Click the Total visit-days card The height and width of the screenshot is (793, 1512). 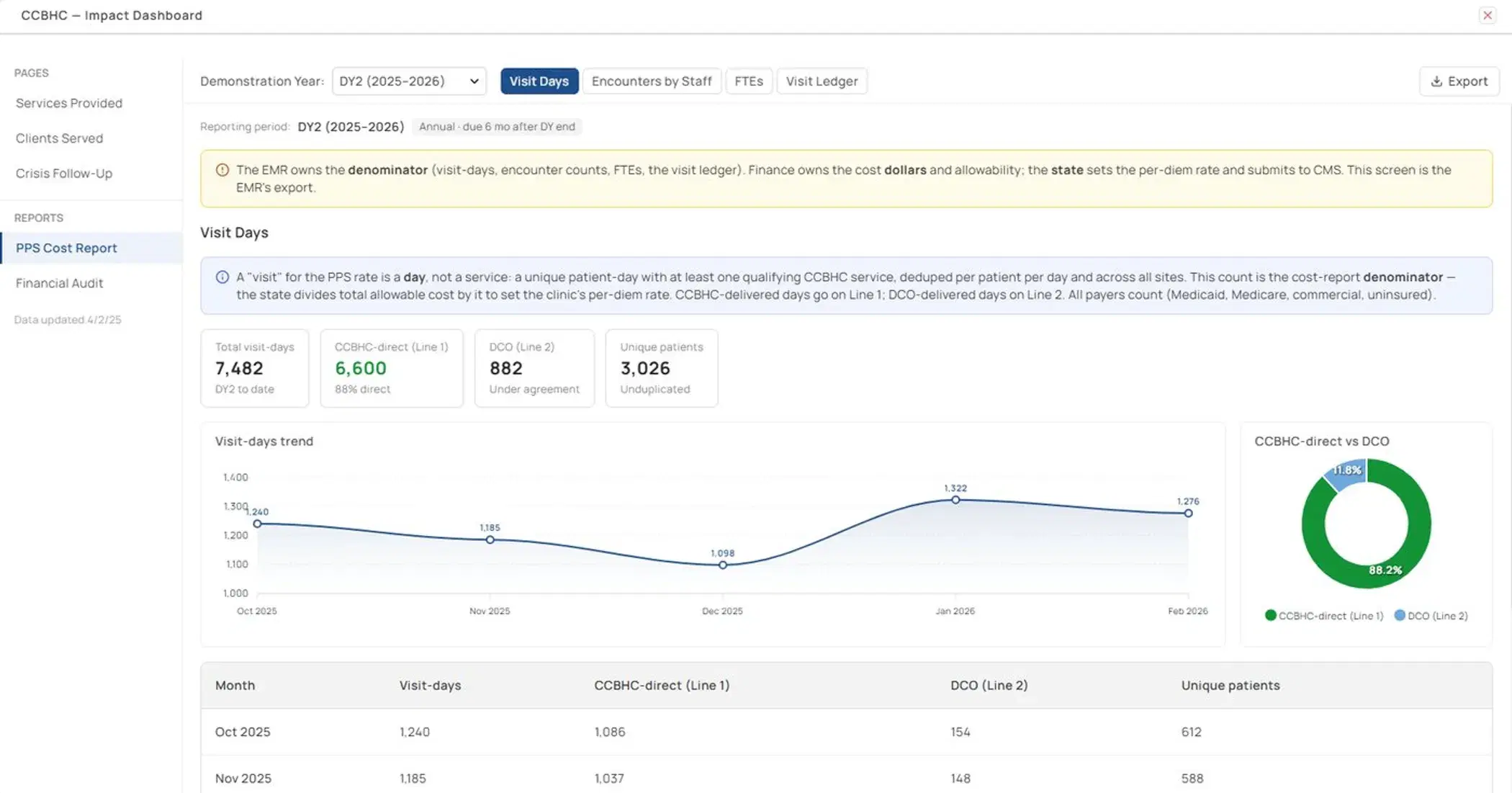click(255, 368)
